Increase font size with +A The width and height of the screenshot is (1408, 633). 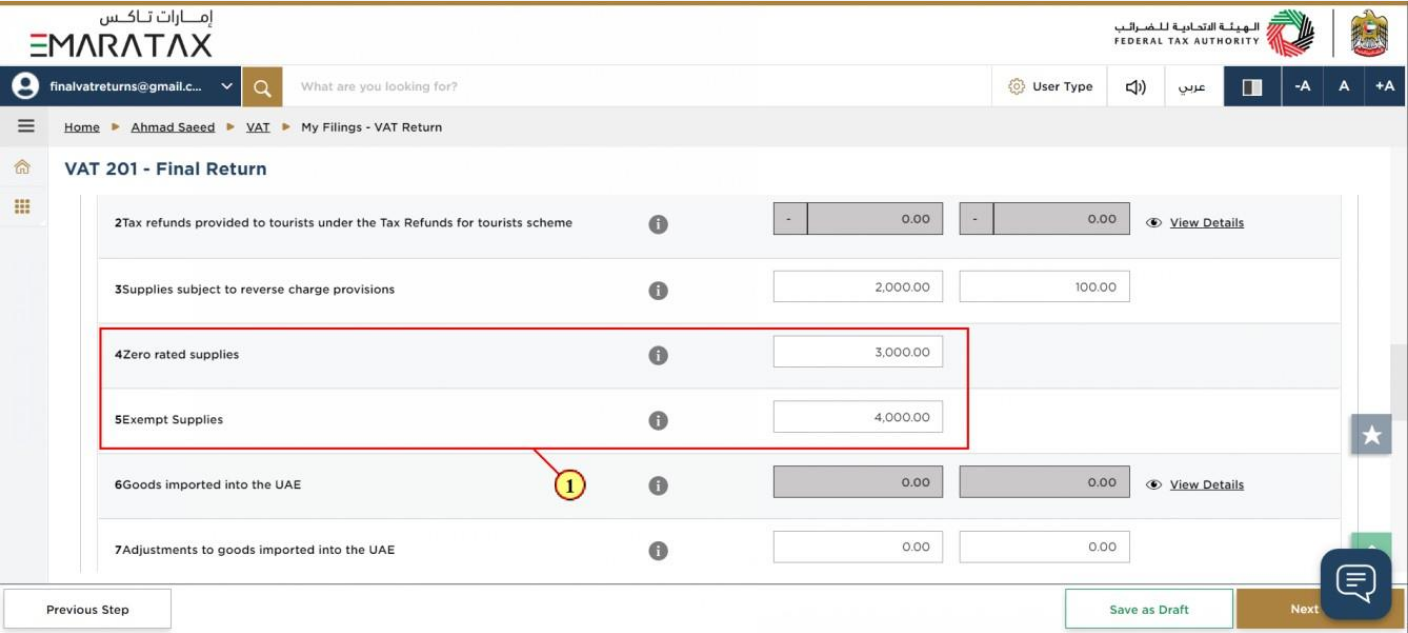(x=1385, y=87)
